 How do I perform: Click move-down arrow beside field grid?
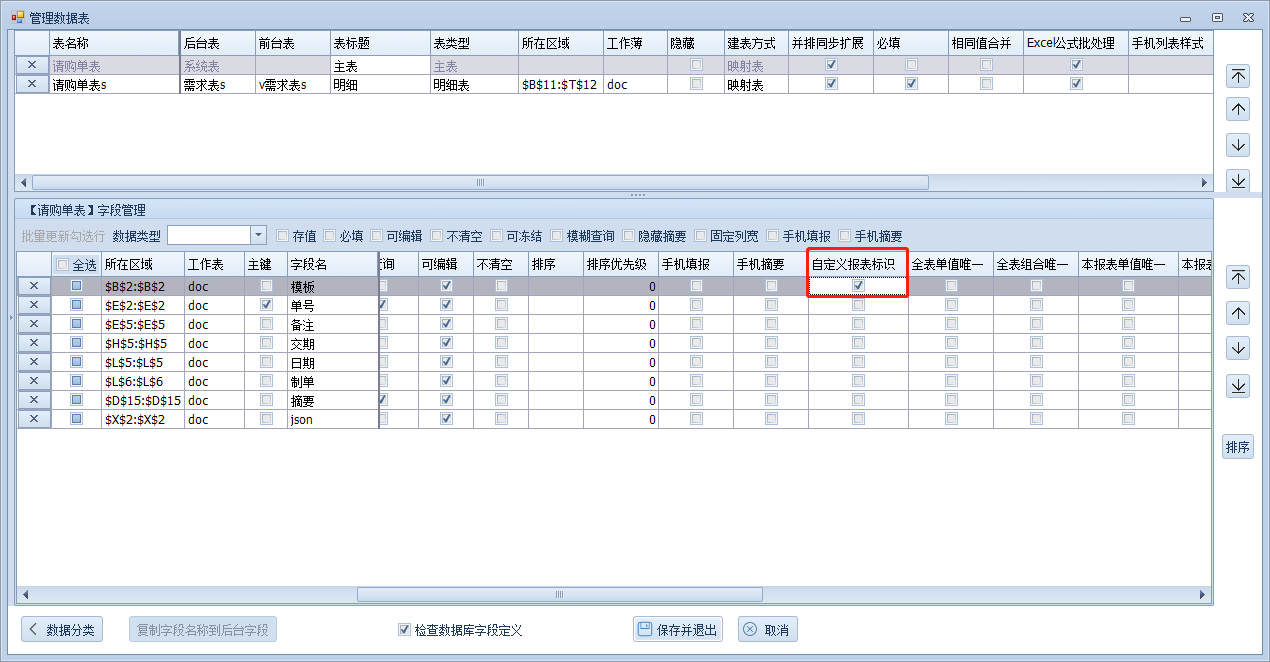pos(1238,349)
